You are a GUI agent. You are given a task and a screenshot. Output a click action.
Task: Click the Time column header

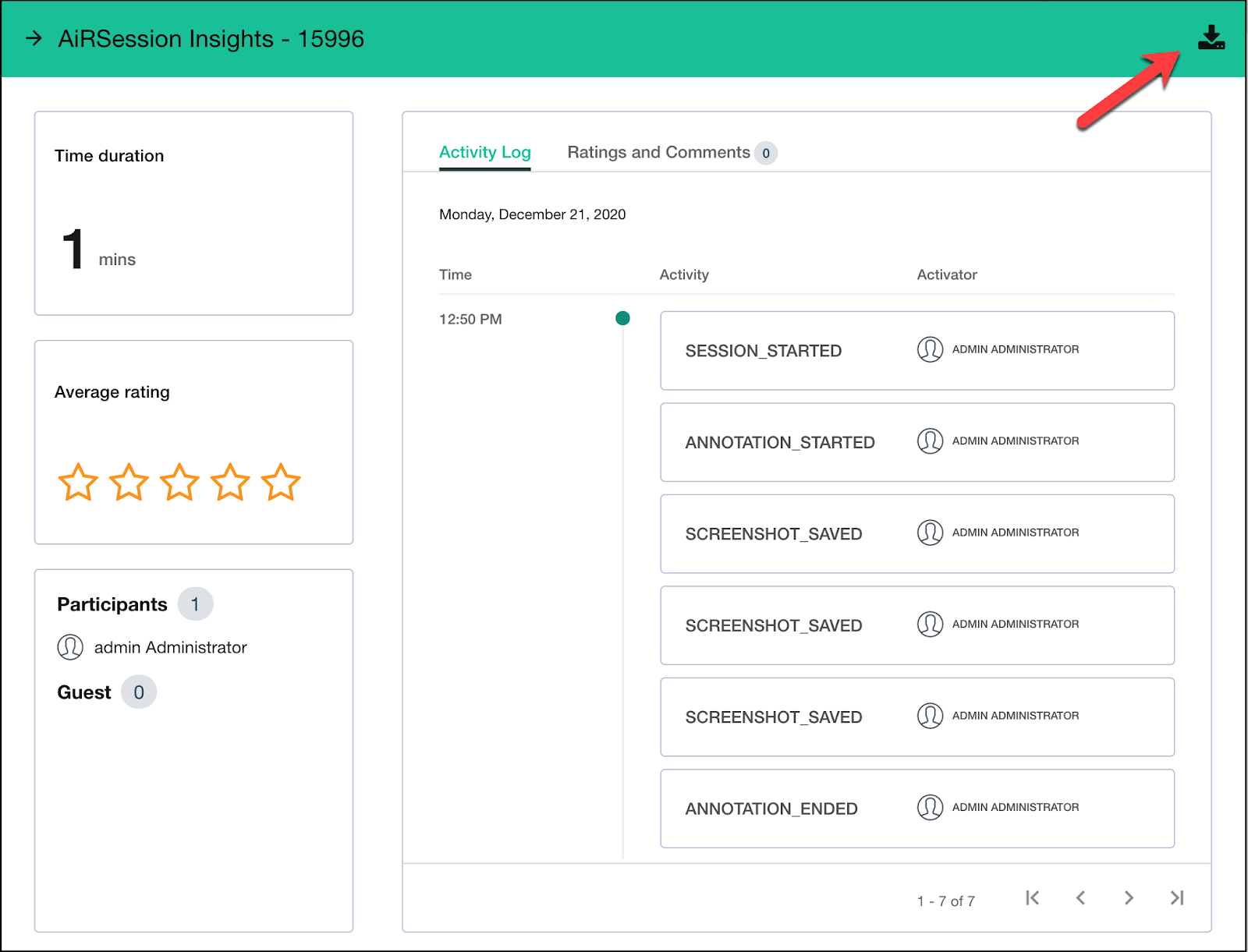click(456, 274)
